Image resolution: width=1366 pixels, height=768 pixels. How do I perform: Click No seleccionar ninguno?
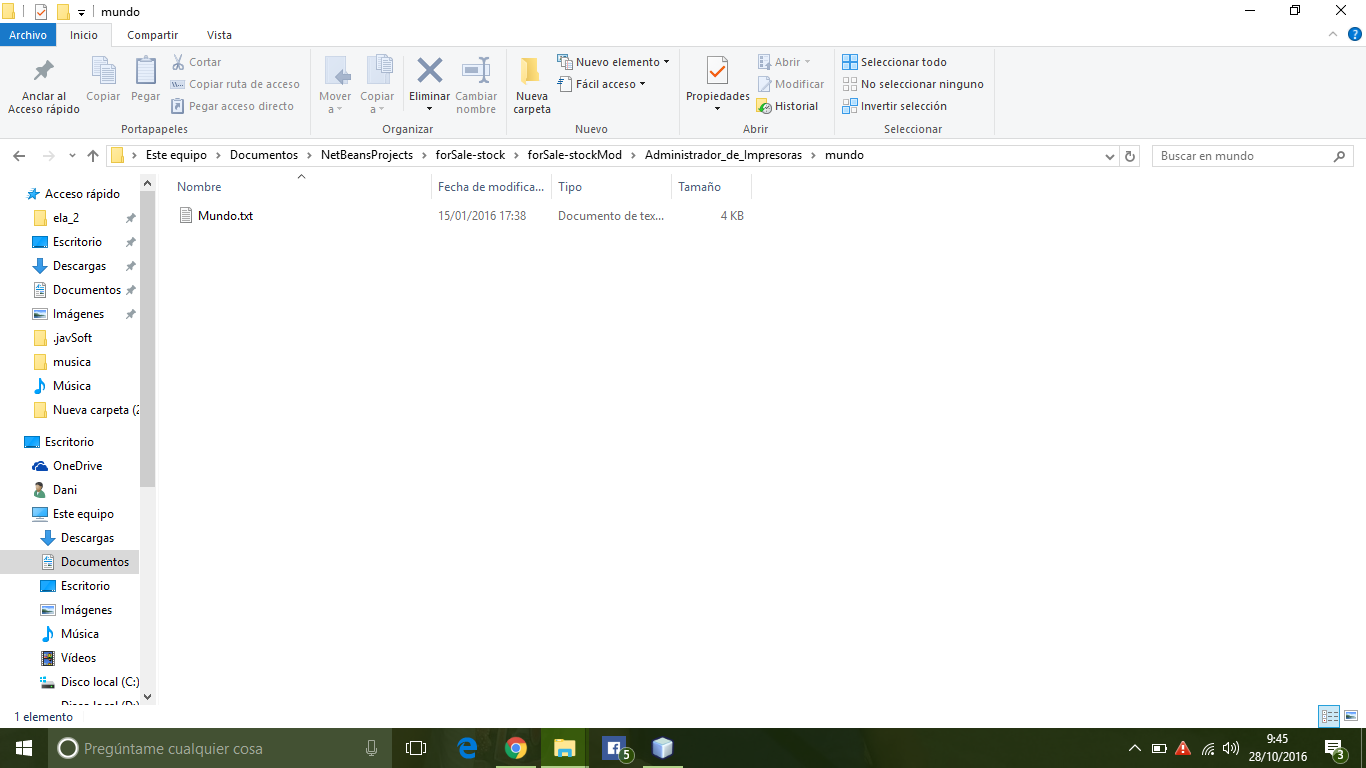[913, 84]
